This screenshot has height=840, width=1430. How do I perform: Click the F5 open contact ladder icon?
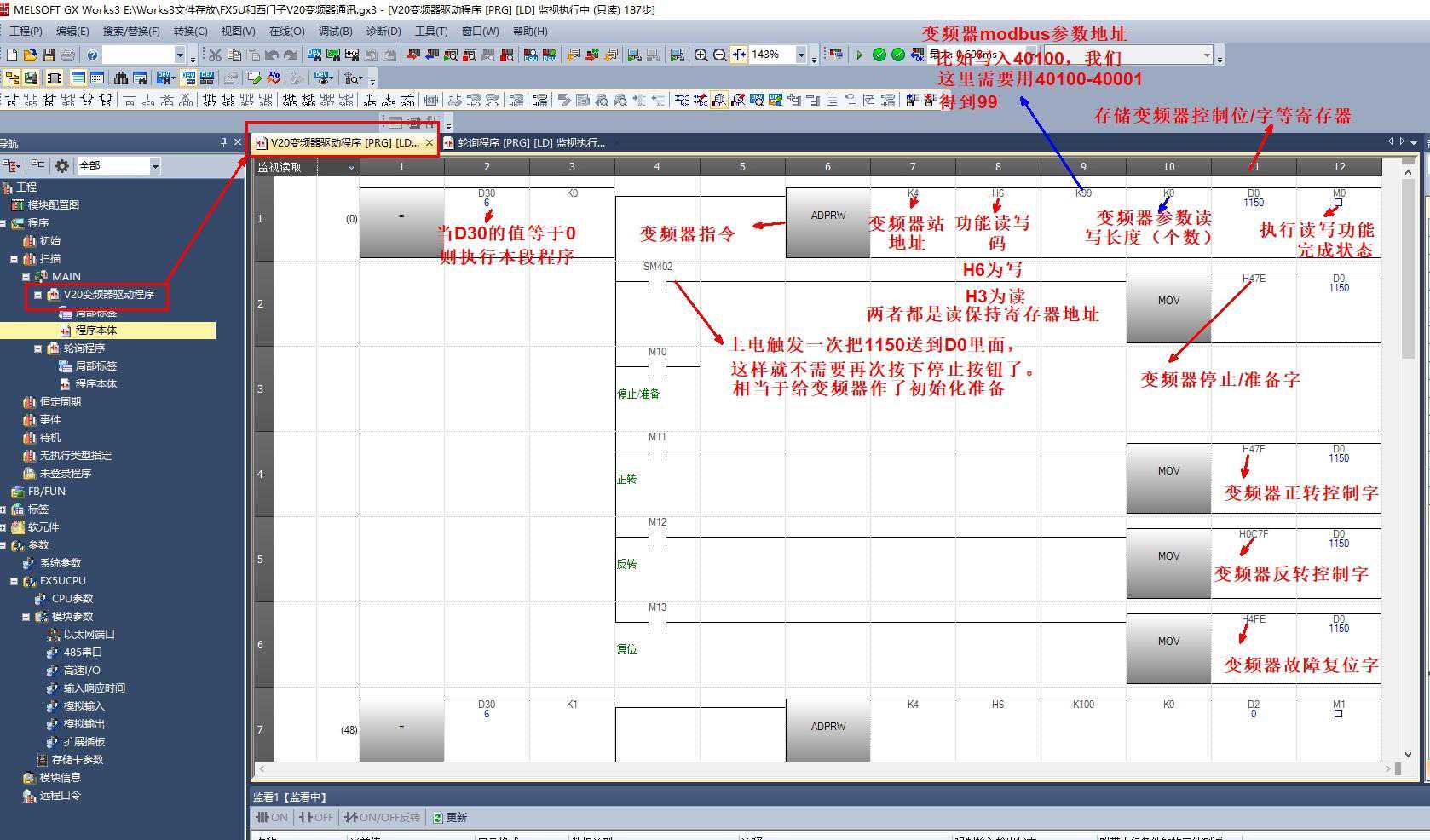pyautogui.click(x=11, y=101)
